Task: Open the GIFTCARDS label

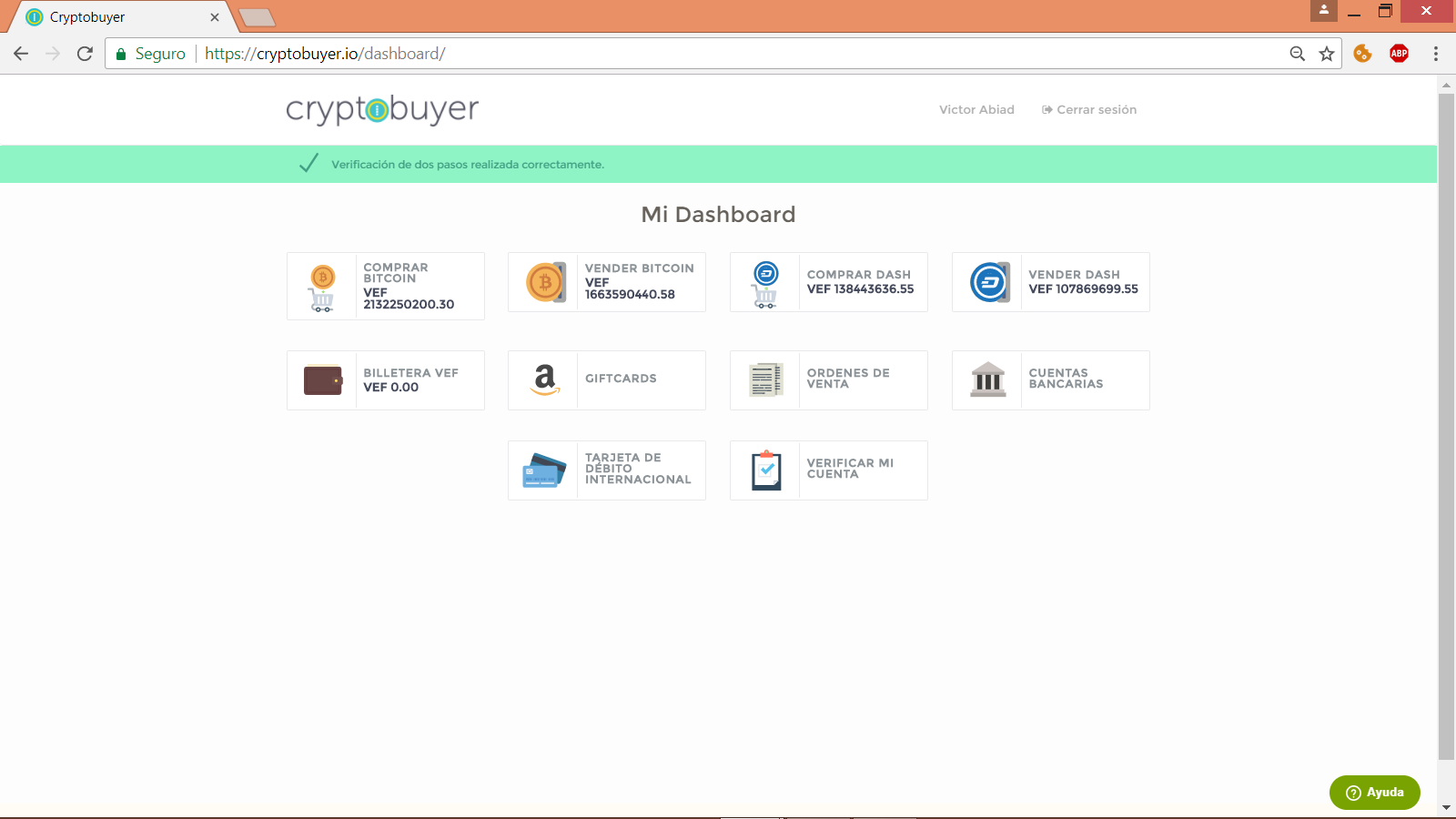Action: click(x=621, y=379)
